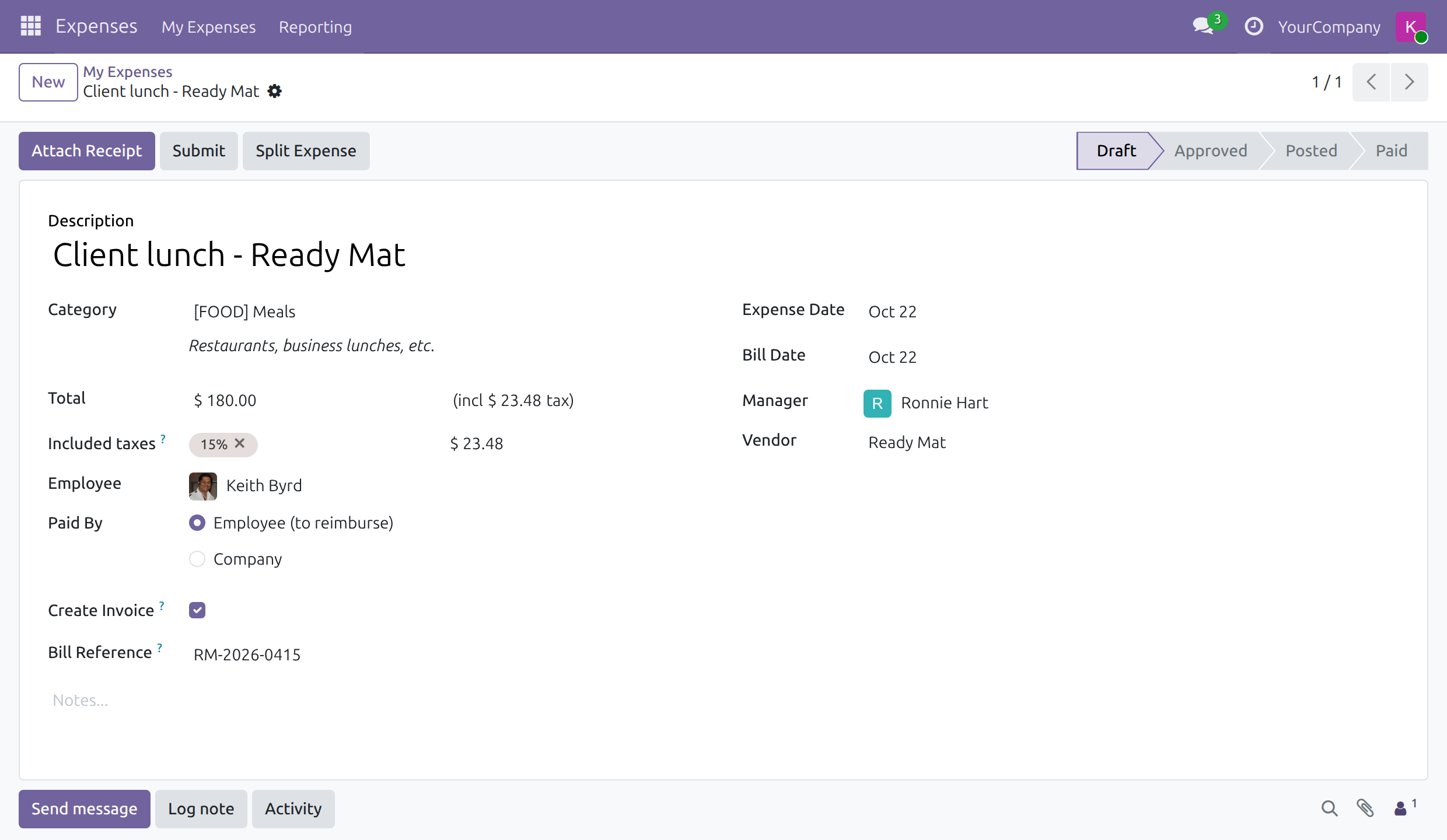Open YourCompany company switcher

click(x=1329, y=27)
